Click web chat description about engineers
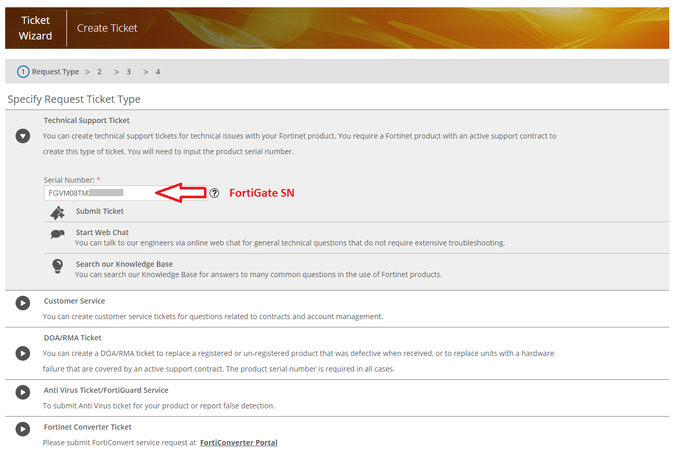 pyautogui.click(x=290, y=243)
